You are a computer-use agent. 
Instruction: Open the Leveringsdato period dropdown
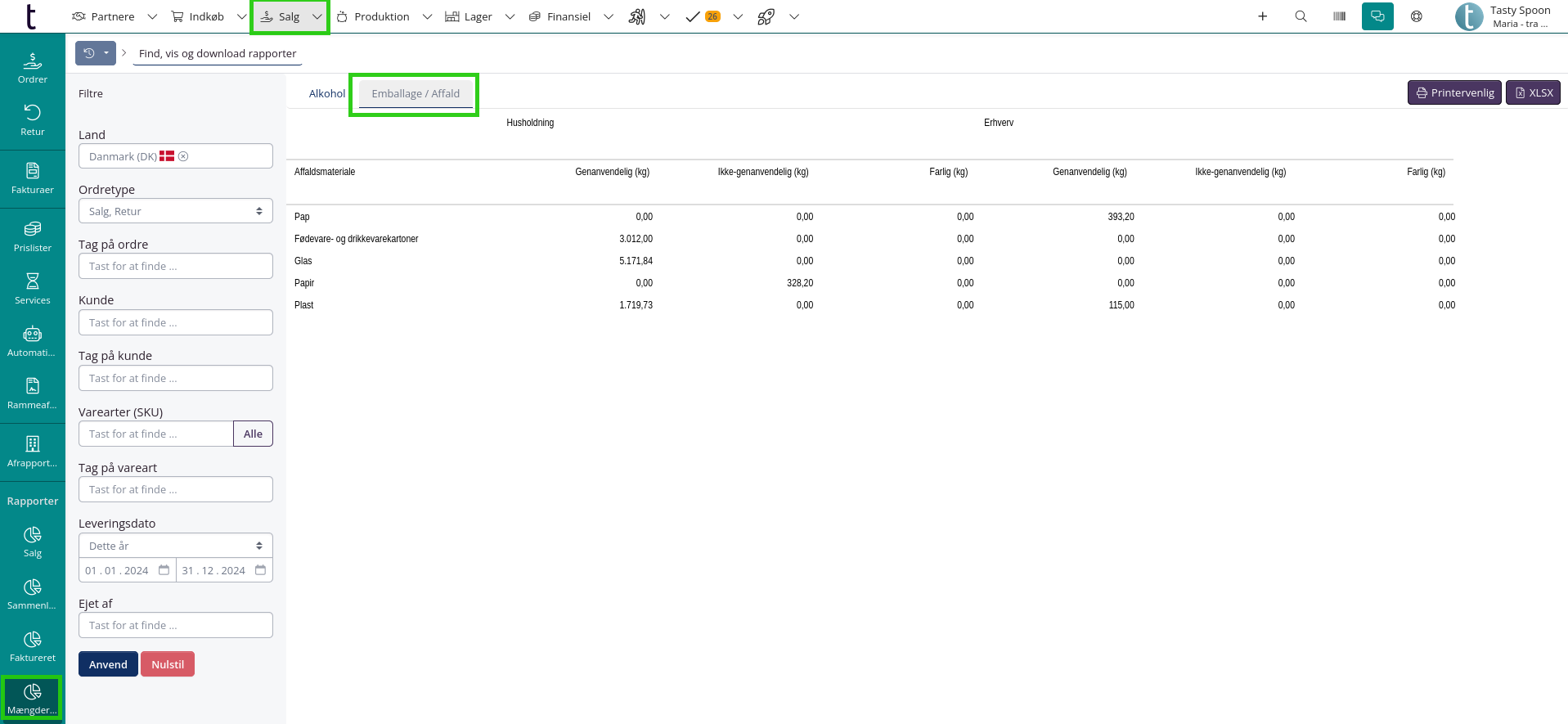(x=176, y=546)
